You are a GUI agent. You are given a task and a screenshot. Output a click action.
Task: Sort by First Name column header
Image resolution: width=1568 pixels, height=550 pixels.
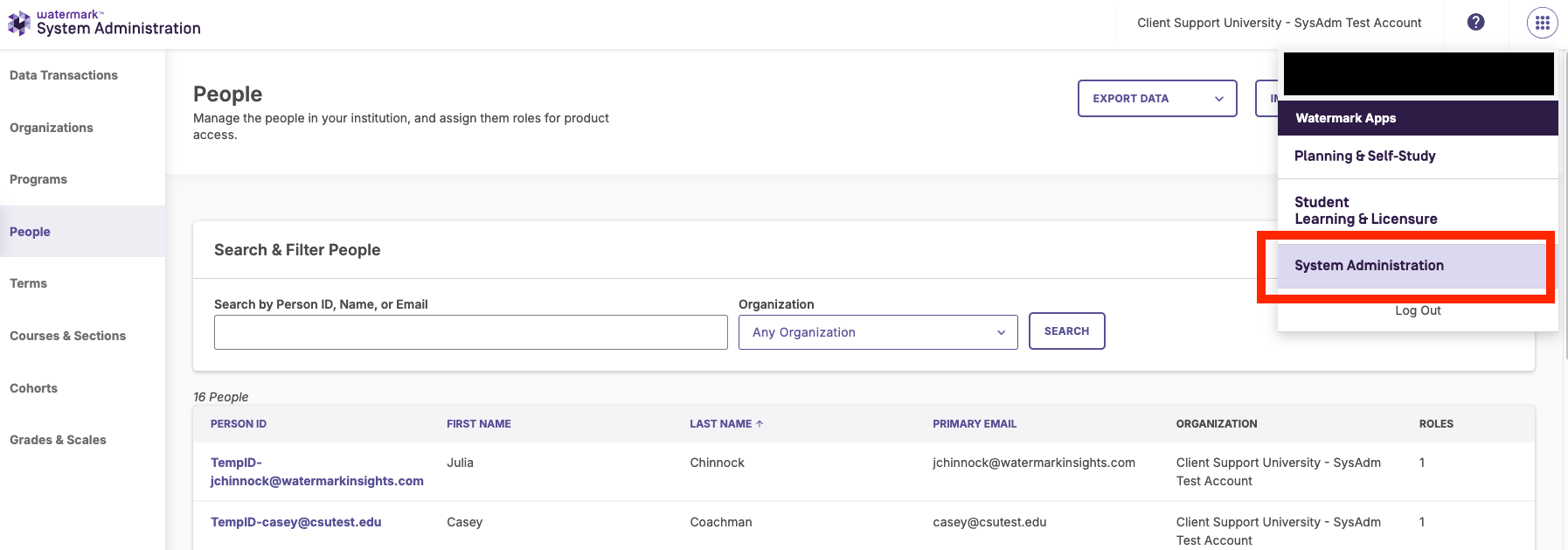tap(479, 424)
